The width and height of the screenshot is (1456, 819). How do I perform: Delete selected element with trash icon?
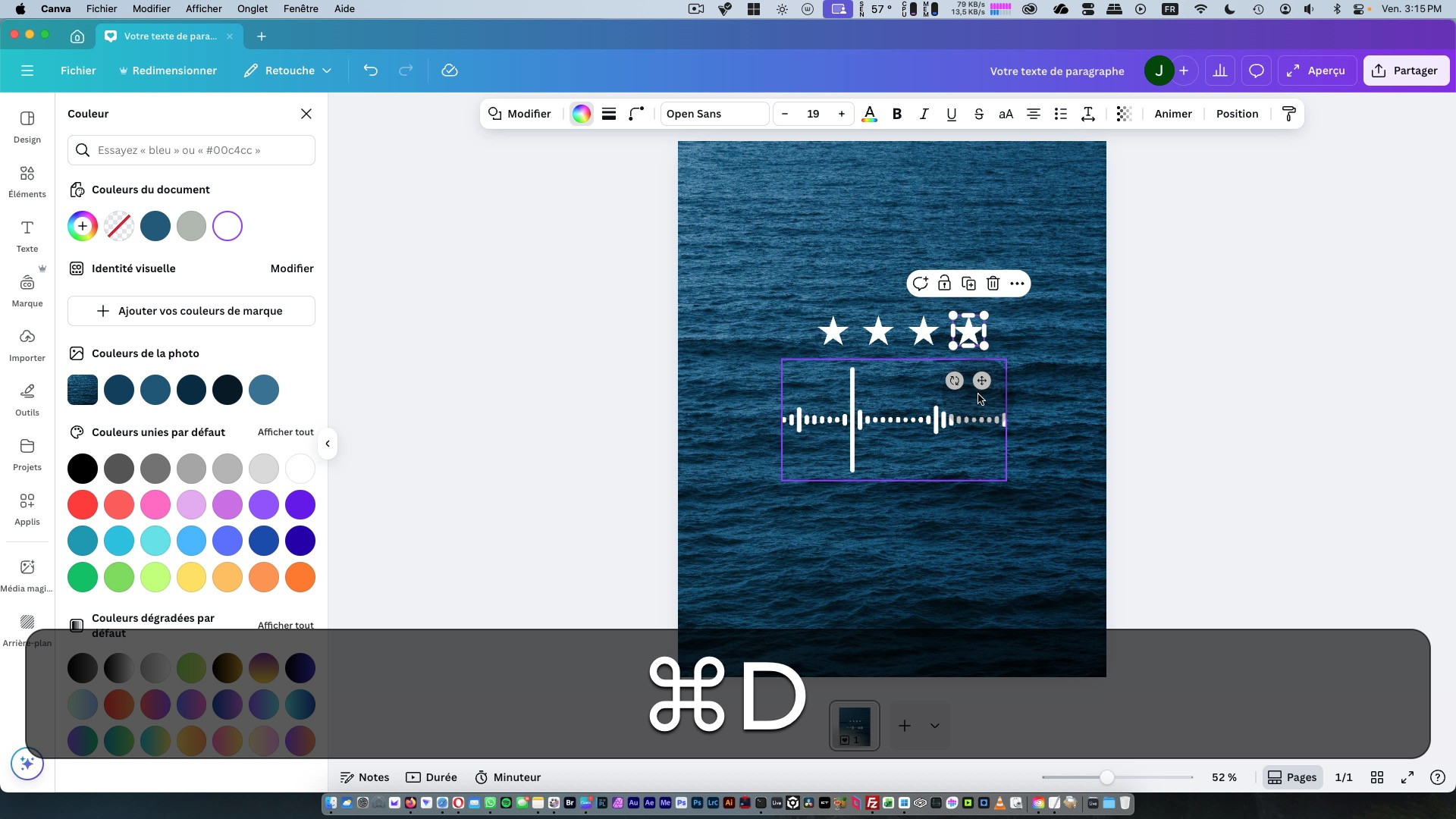[x=993, y=284]
